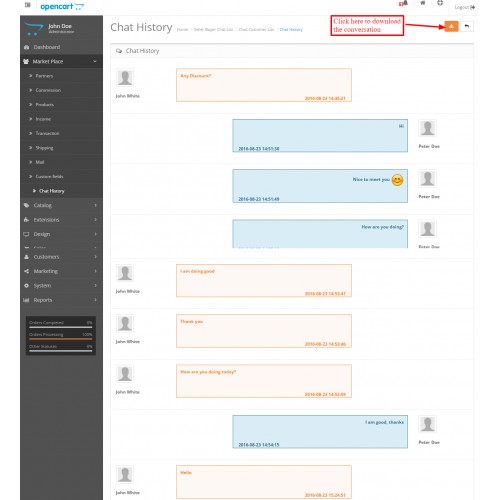Click the Logout link
500x500 pixels.
465,7
